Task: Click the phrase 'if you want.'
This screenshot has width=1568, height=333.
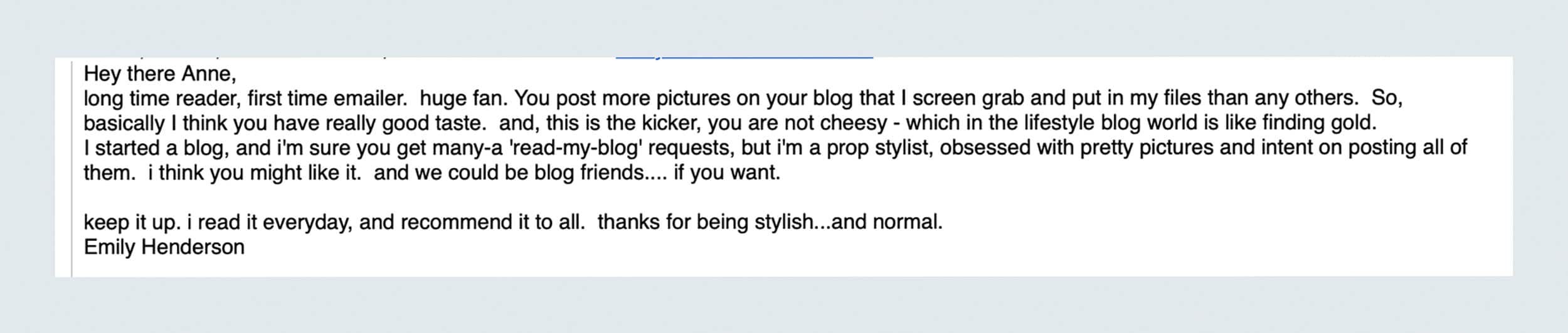Action: point(727,172)
